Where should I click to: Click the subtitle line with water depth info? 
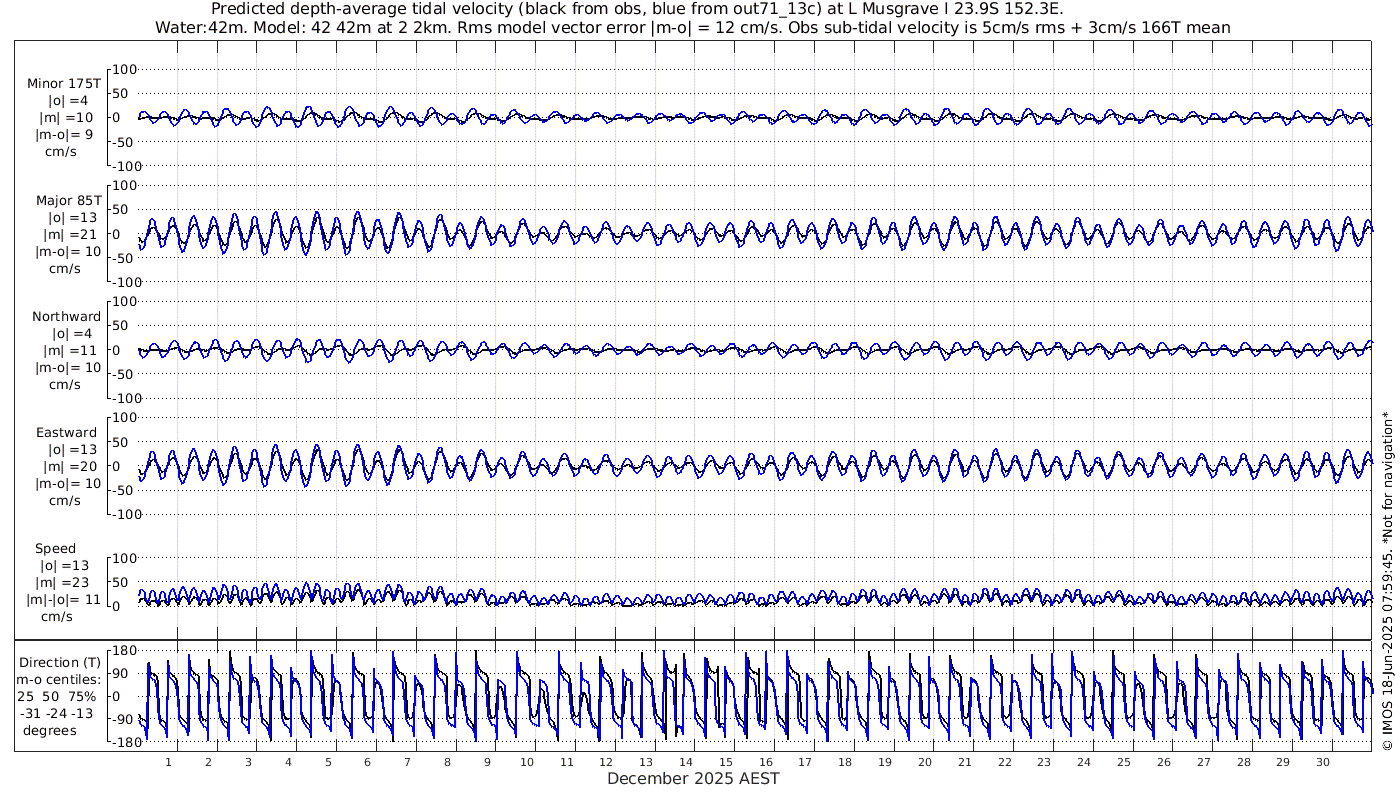pos(692,27)
